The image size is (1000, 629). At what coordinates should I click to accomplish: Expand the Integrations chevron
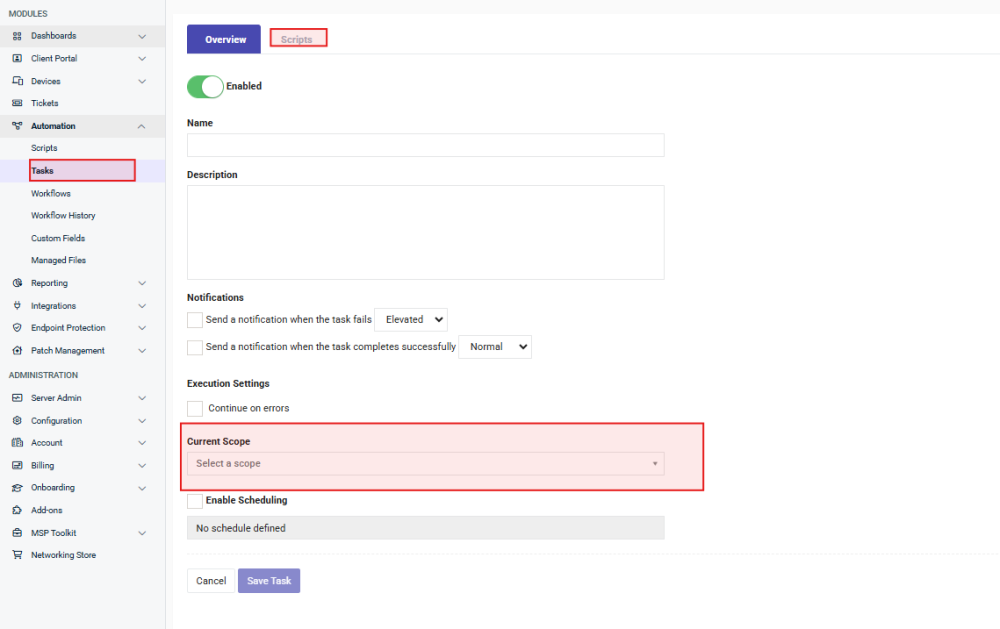pos(142,306)
